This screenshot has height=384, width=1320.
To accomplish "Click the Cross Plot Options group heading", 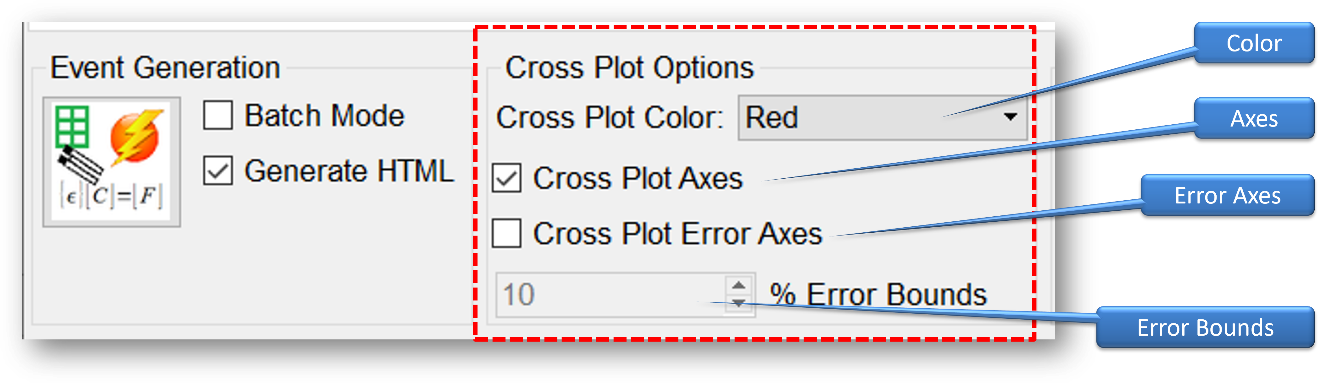I will (630, 68).
